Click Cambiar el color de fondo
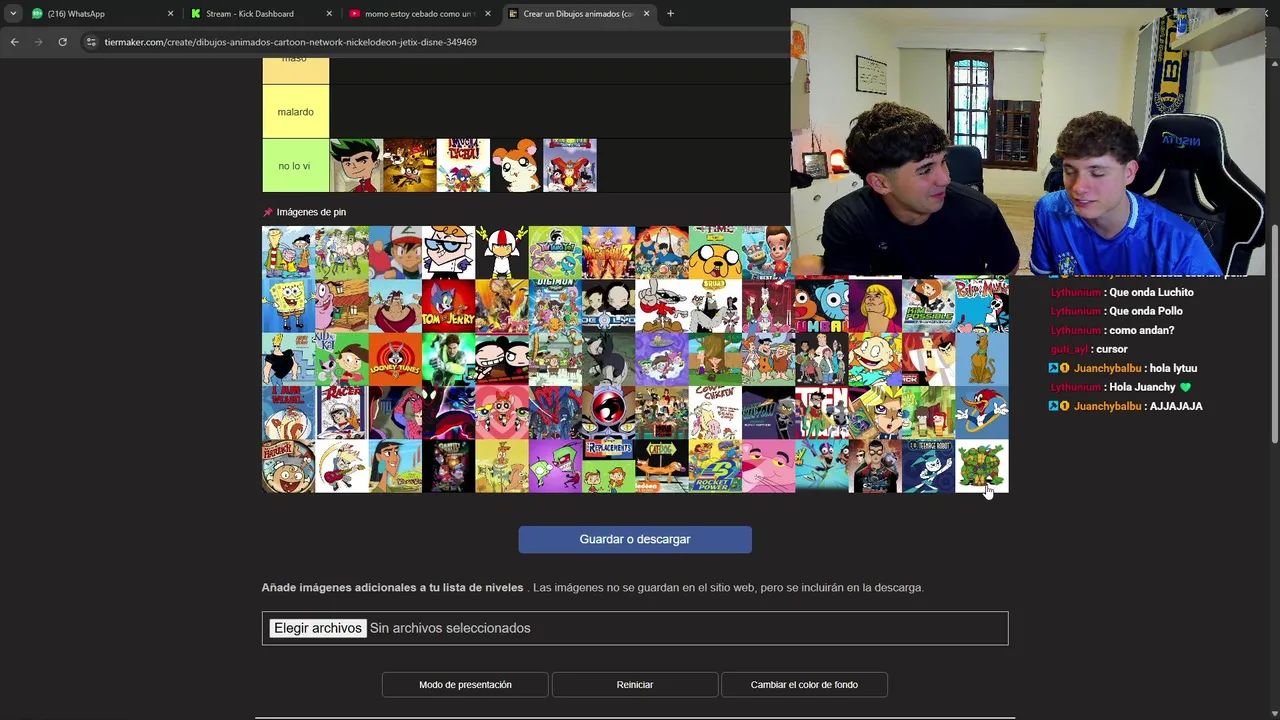Screen dimensions: 1280x720 [804, 685]
